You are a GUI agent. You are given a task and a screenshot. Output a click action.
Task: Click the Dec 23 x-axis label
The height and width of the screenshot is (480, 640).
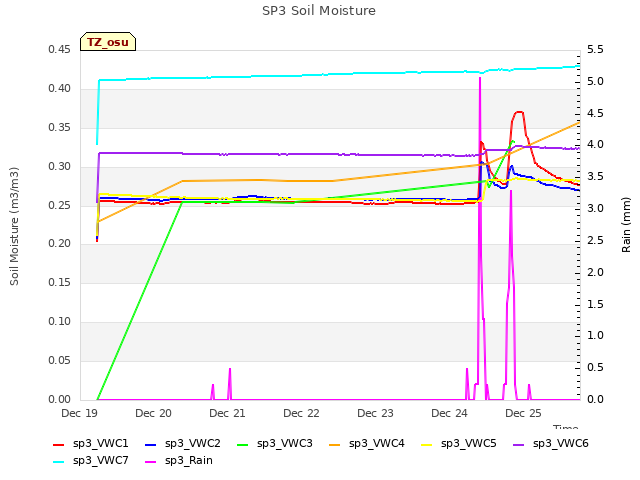pyautogui.click(x=376, y=413)
